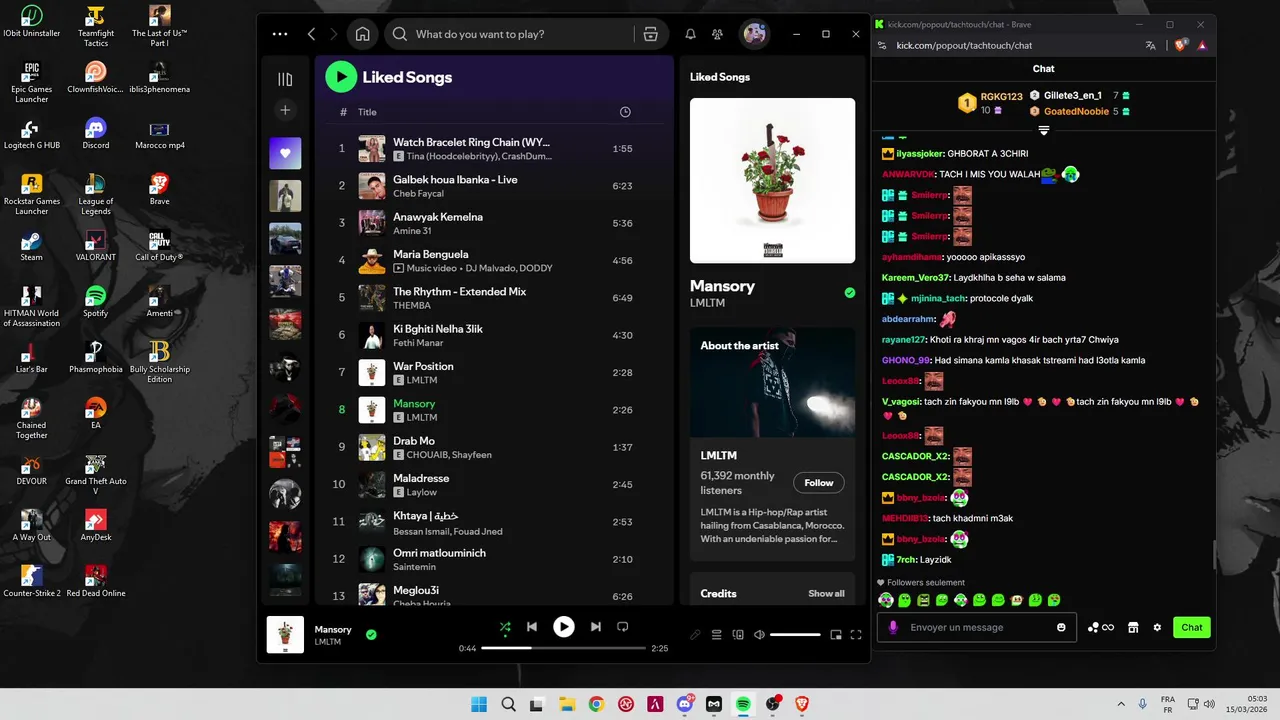
Task: Open Connect to a device icon
Action: click(738, 634)
